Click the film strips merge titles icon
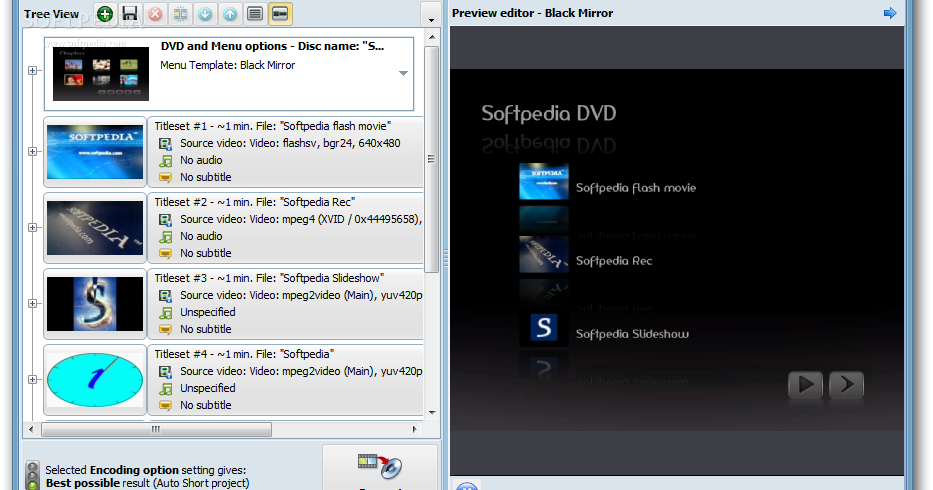This screenshot has height=490, width=933. tap(180, 14)
